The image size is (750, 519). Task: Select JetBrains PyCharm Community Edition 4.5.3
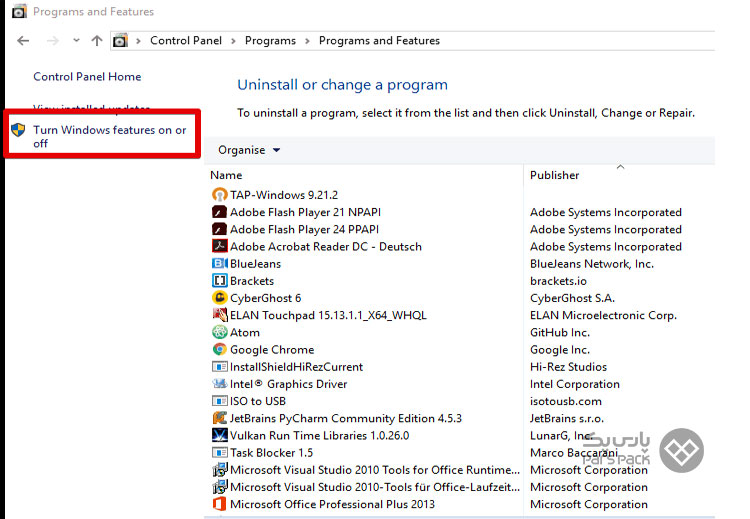pos(346,419)
